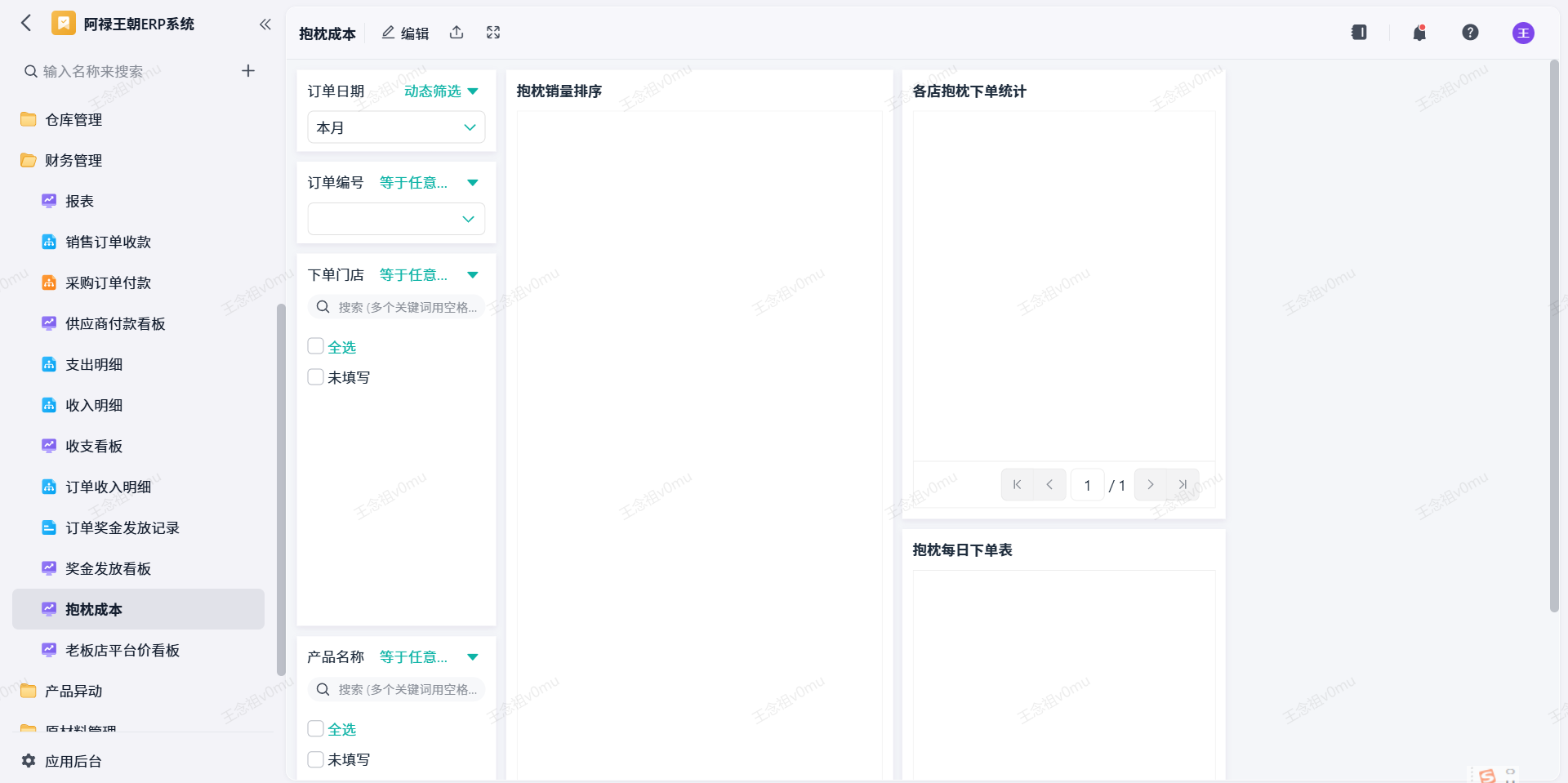Image resolution: width=1568 pixels, height=783 pixels.
Task: Open 供应商付款看板 in sidebar
Action: pos(139,323)
